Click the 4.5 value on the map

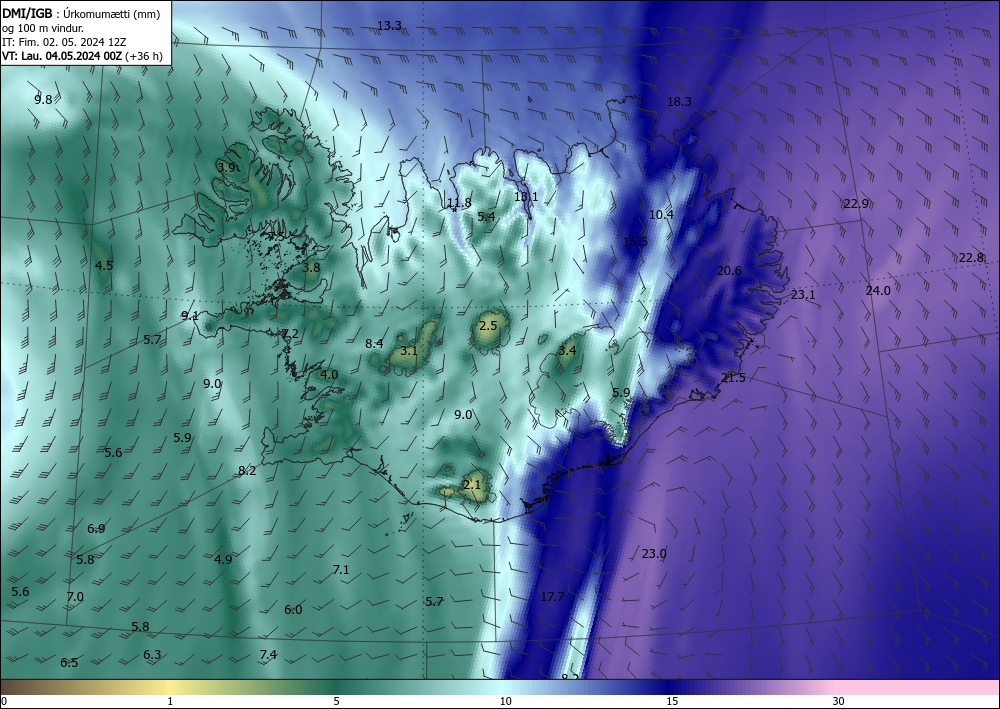pos(104,265)
